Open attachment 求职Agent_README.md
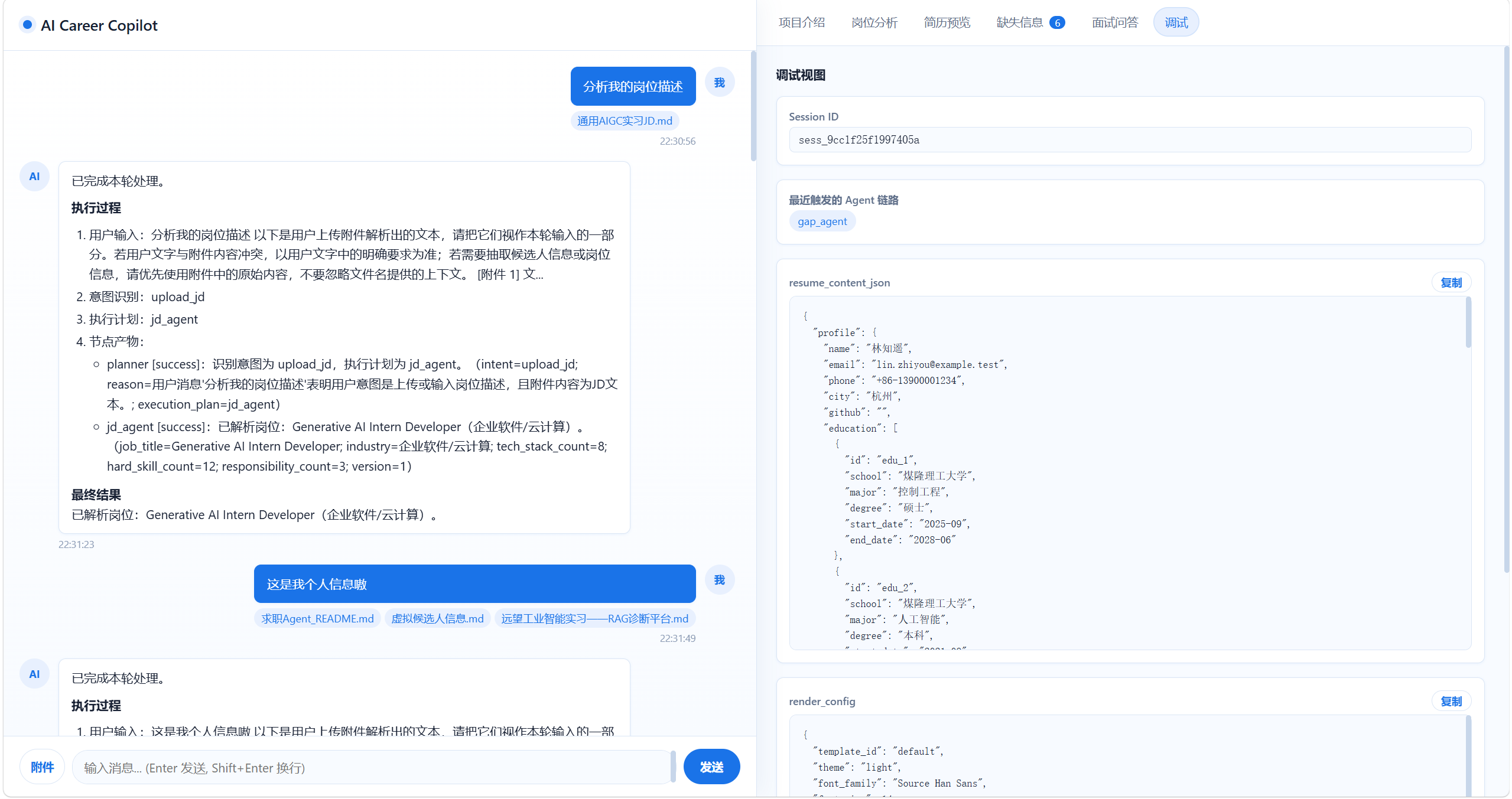Screen dimensions: 1512x799 point(317,619)
